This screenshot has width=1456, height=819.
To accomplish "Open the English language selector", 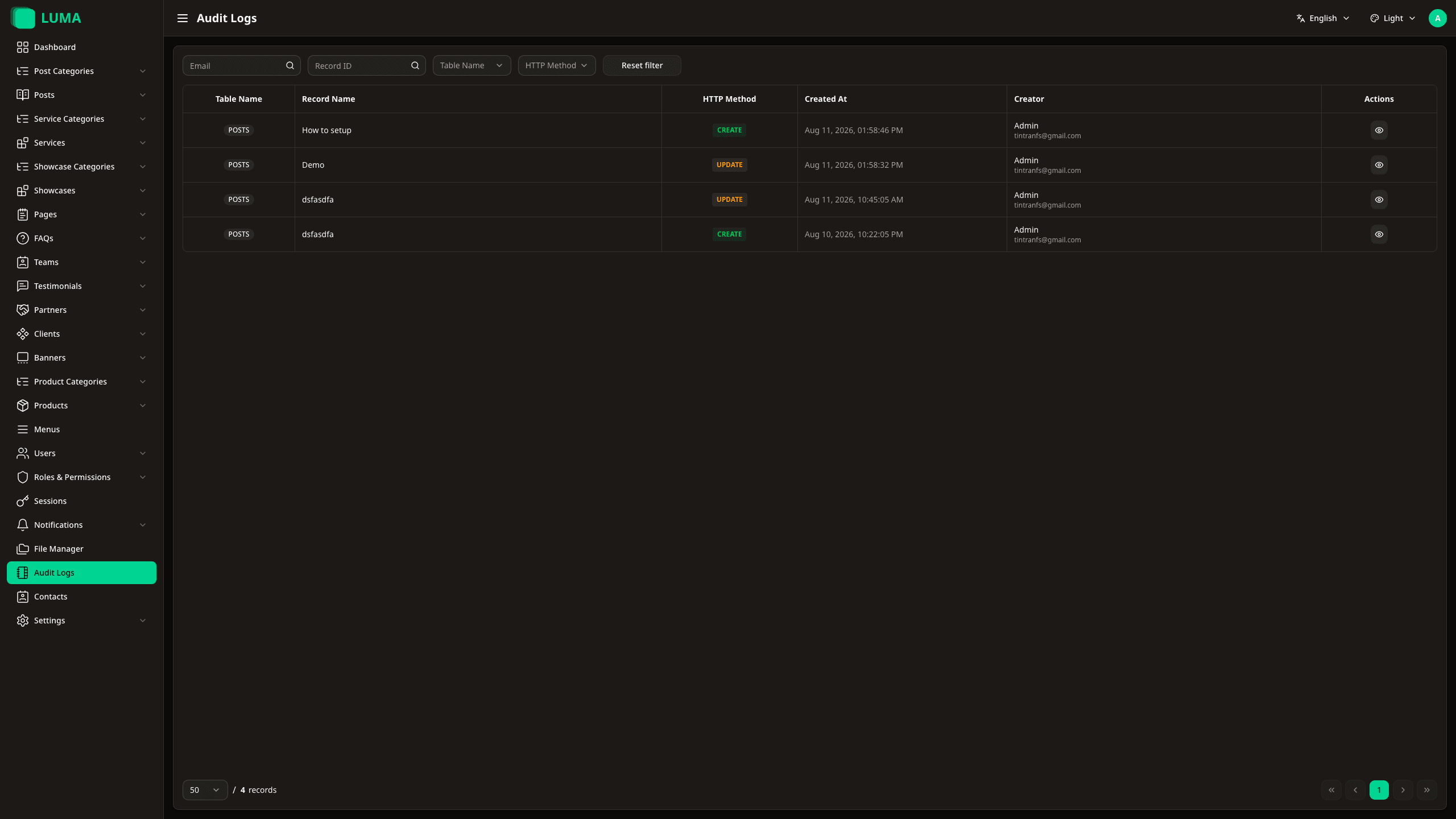I will coord(1323,18).
